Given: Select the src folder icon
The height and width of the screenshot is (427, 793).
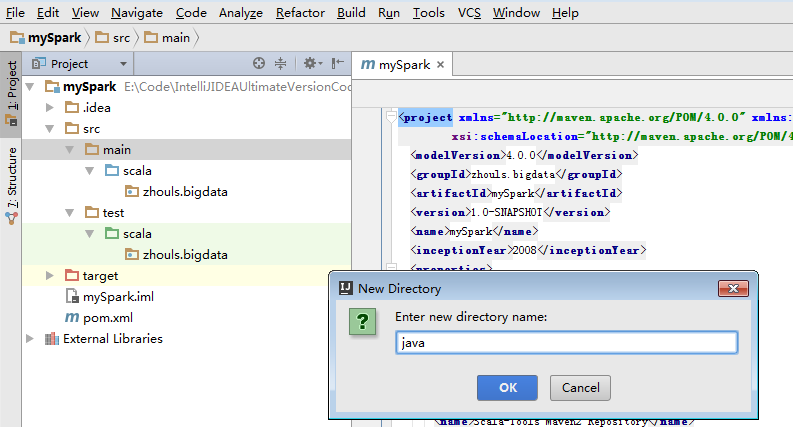Looking at the screenshot, I should click(72, 129).
